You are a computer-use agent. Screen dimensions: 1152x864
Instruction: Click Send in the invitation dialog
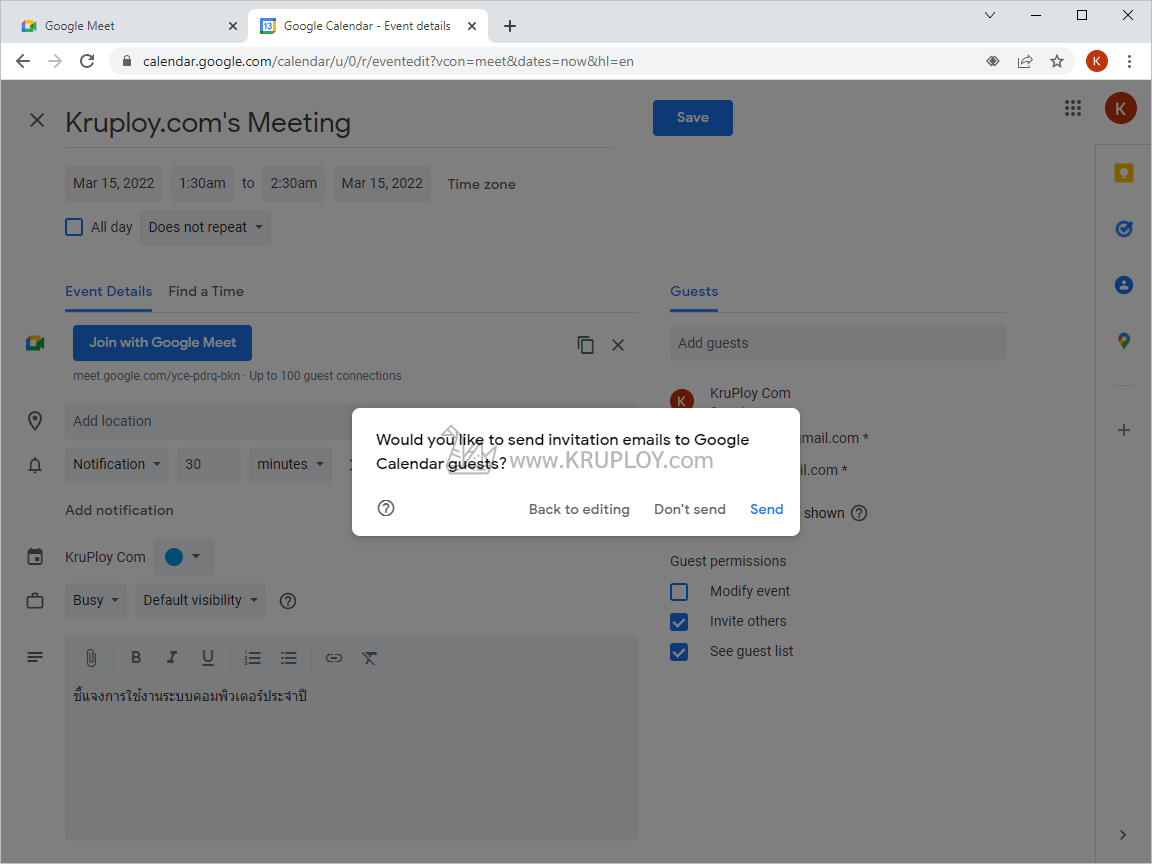tap(766, 509)
